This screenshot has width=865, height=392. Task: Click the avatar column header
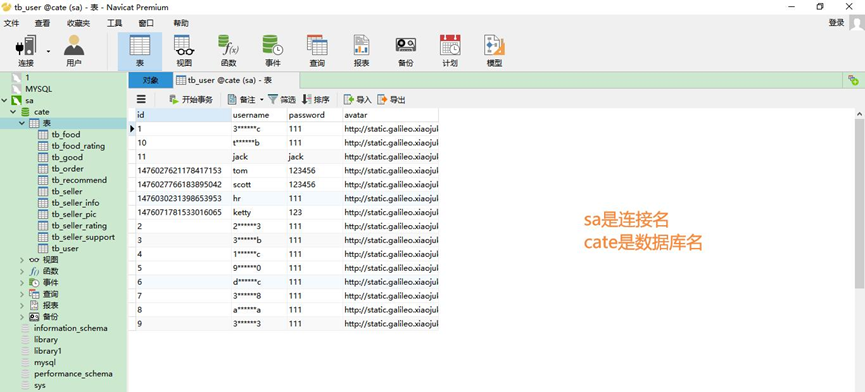point(391,115)
